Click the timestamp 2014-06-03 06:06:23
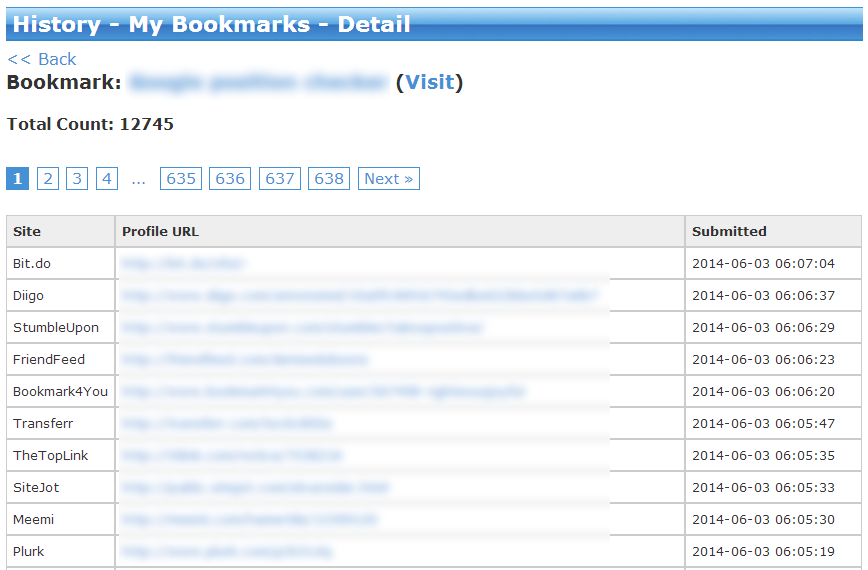 click(763, 360)
